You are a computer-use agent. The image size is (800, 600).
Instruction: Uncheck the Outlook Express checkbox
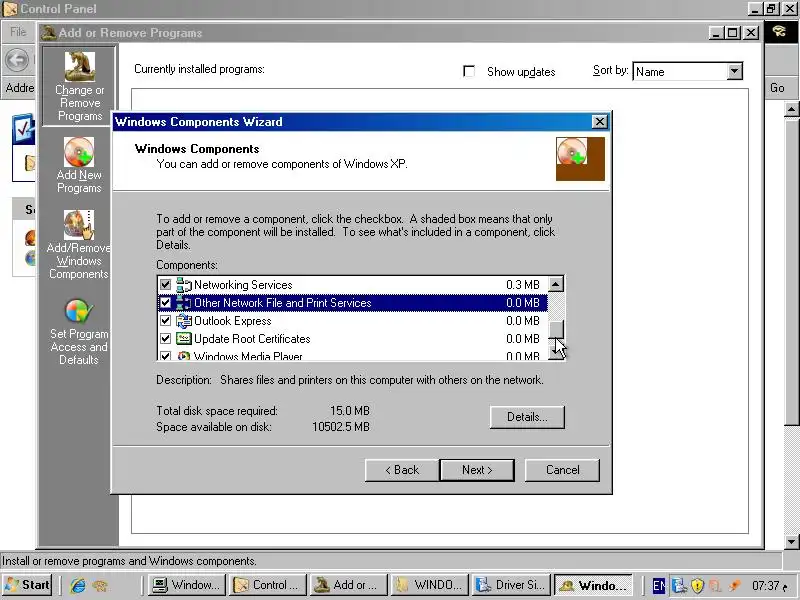point(165,321)
